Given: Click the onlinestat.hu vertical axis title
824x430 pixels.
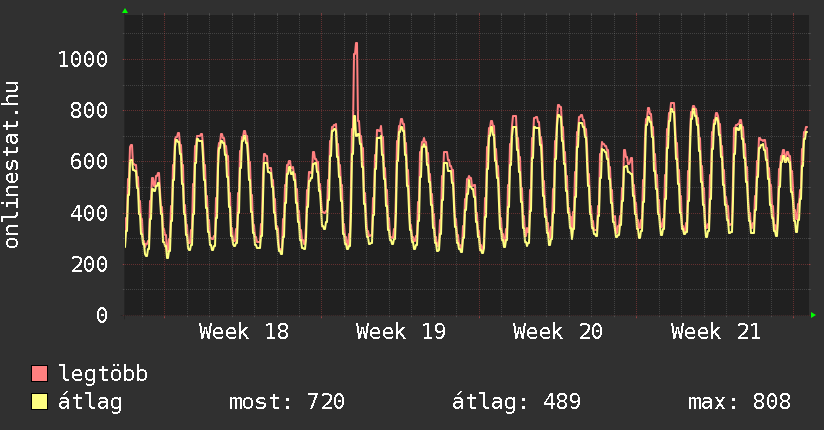Looking at the screenshot, I should tap(12, 164).
